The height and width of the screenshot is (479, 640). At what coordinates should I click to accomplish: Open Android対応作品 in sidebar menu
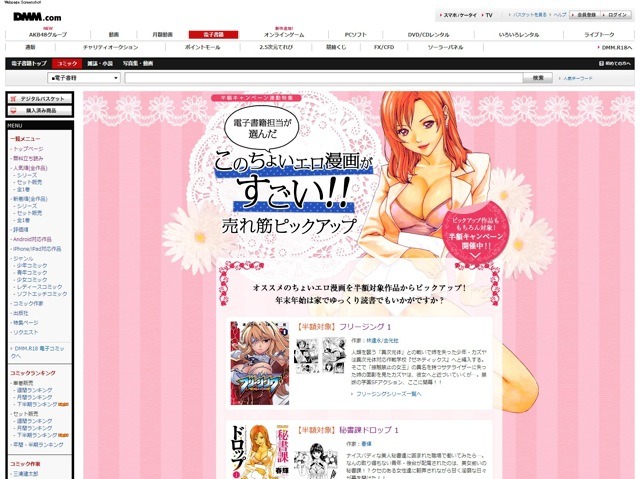coord(32,240)
